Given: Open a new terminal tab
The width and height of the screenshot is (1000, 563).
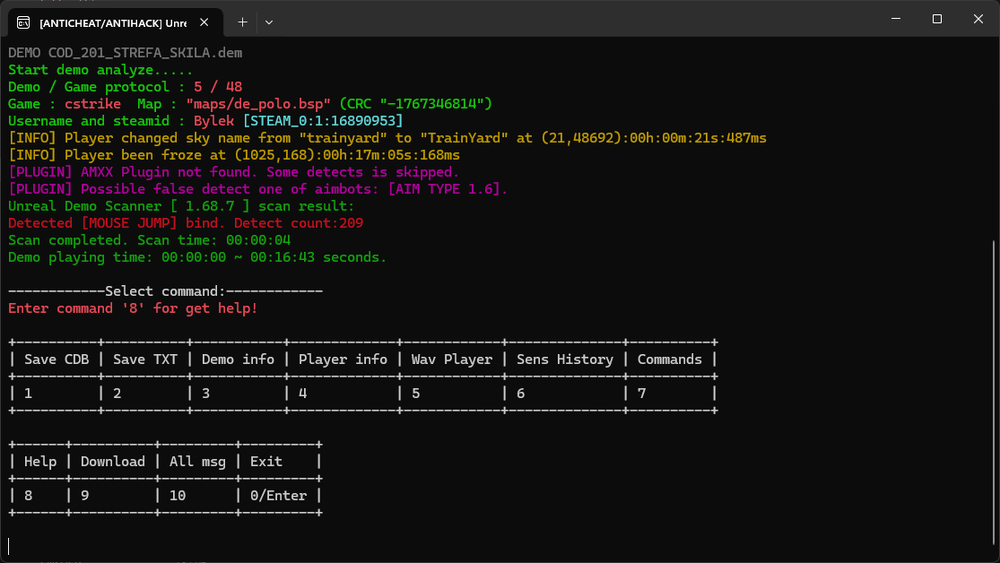Looking at the screenshot, I should tap(242, 22).
